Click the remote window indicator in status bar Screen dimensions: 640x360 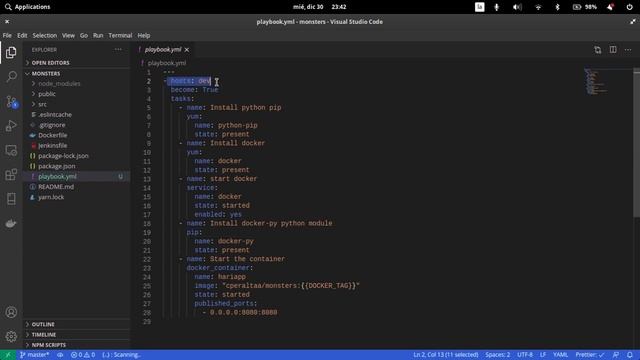coord(8,355)
